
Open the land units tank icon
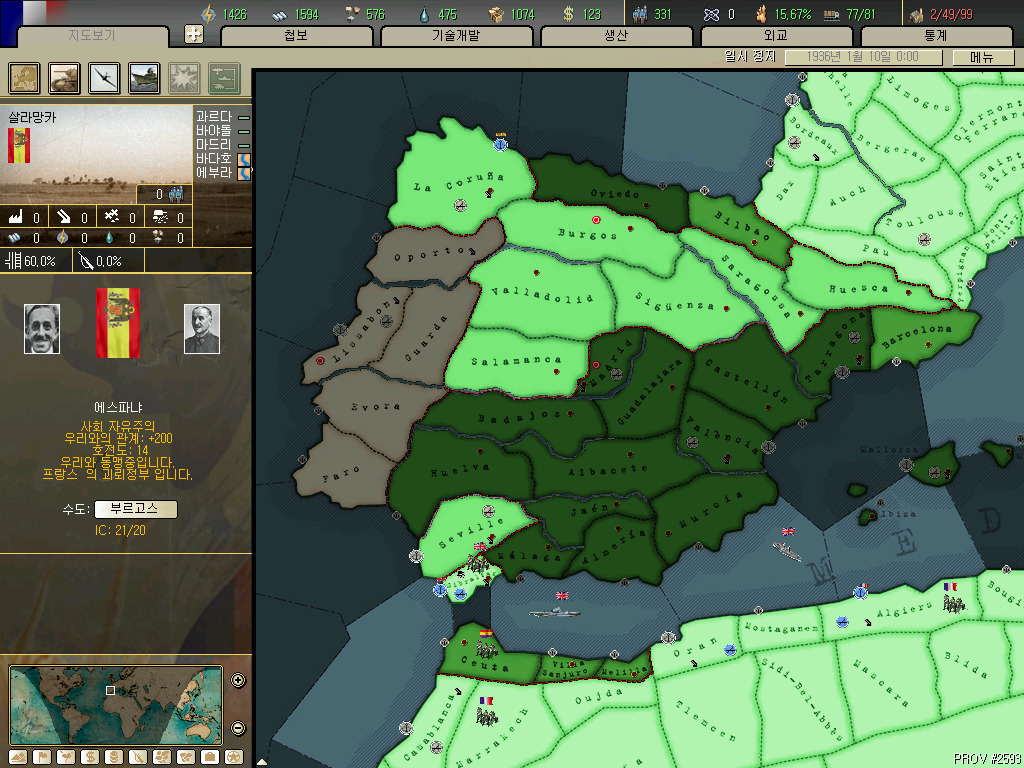click(x=65, y=78)
